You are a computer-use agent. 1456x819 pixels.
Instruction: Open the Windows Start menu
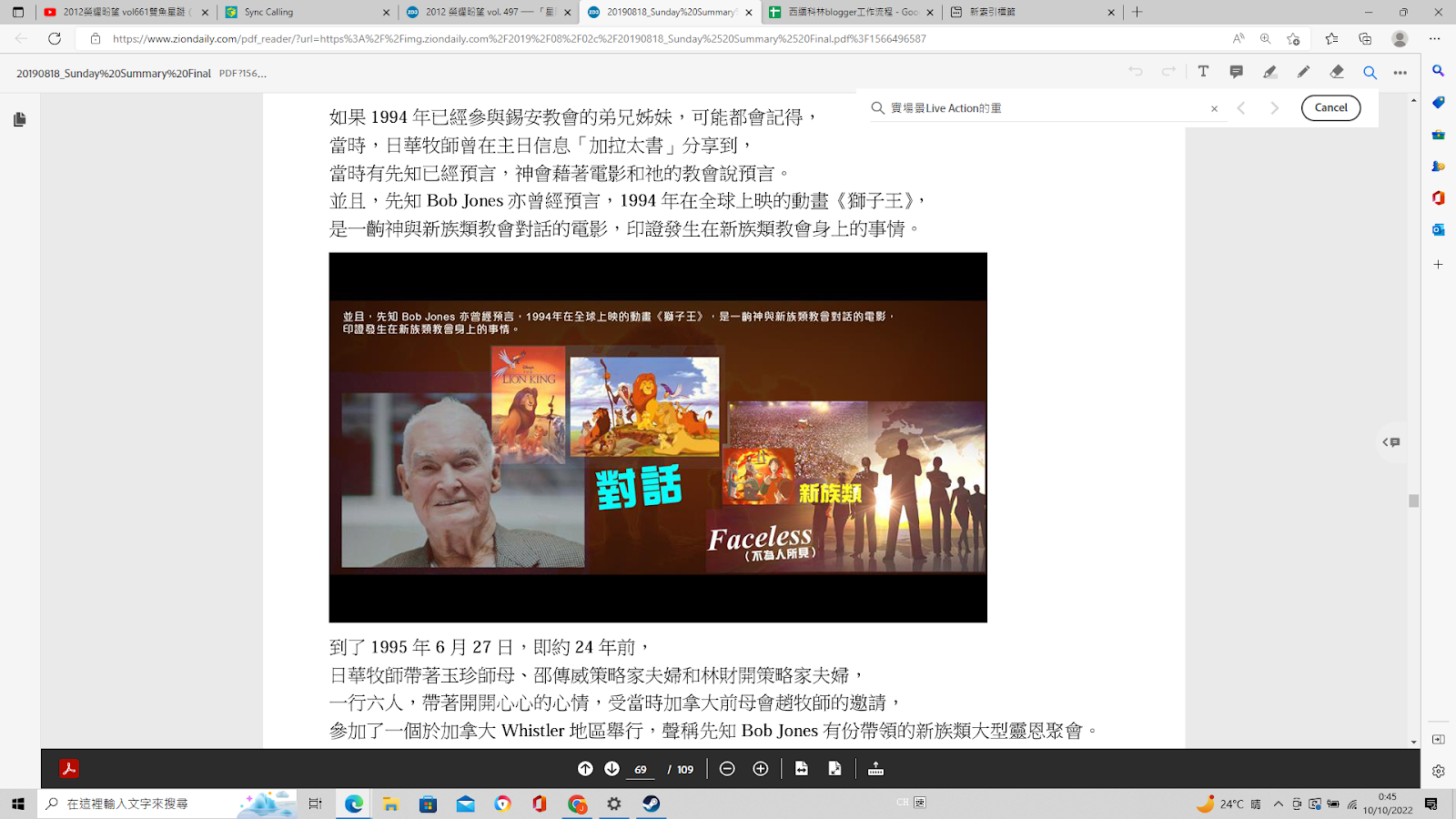(18, 804)
